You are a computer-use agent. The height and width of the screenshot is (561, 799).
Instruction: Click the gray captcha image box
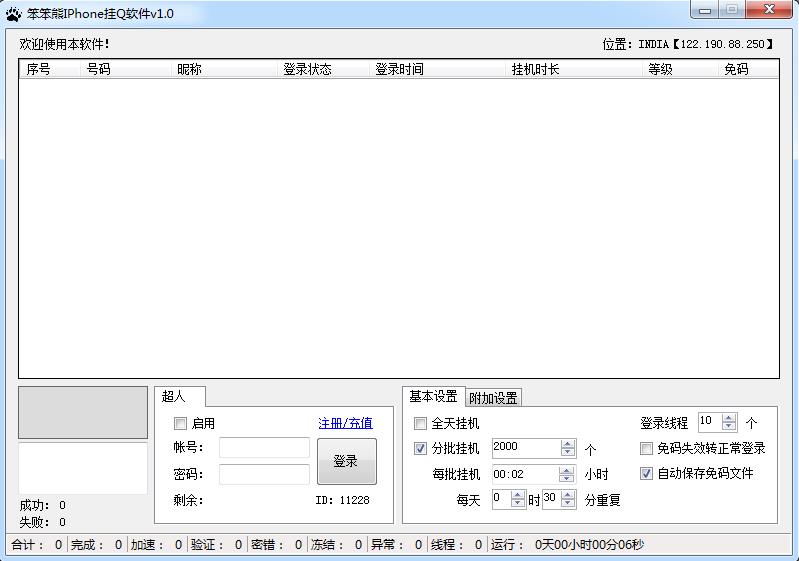coord(83,412)
